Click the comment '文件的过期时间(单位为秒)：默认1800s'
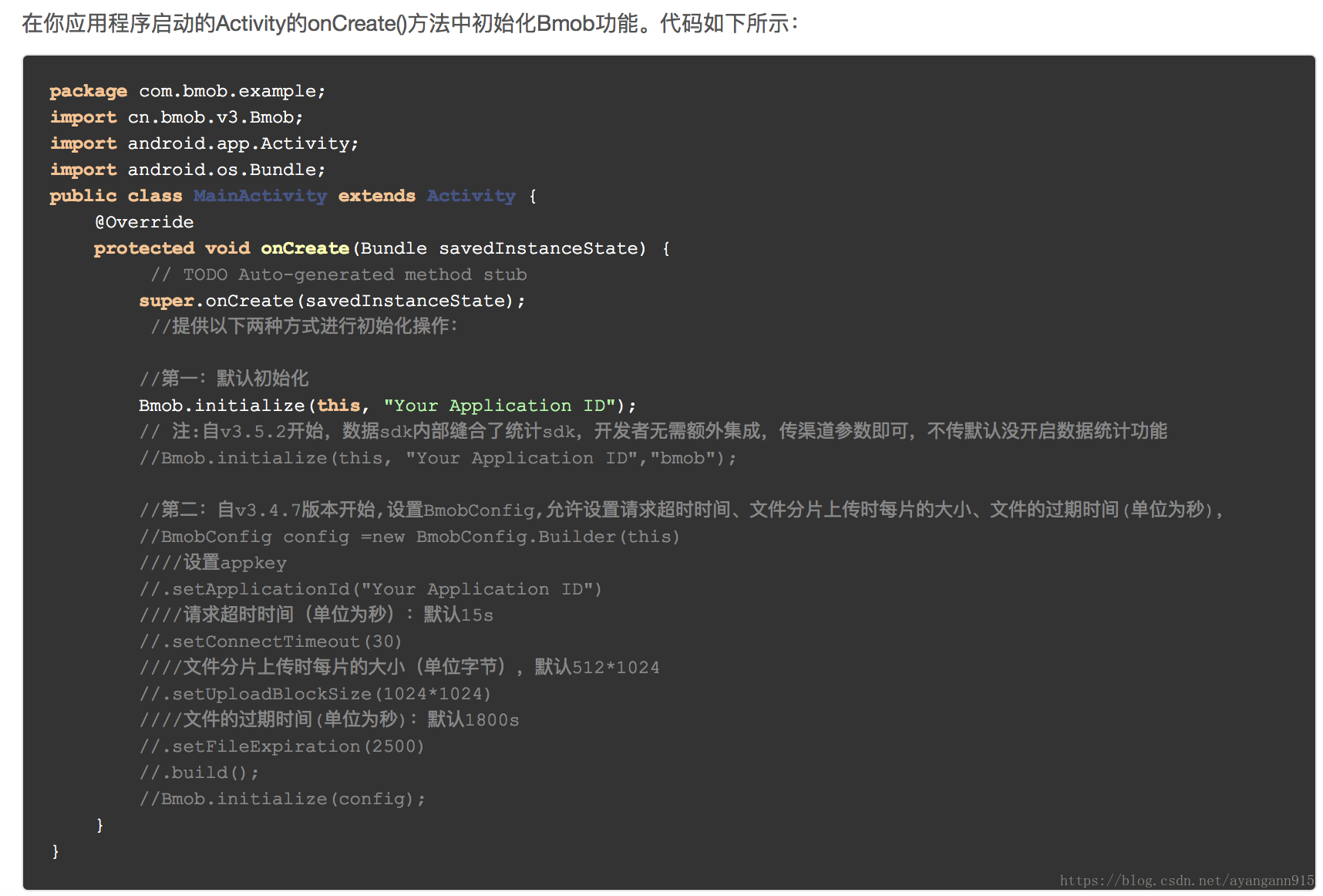Image resolution: width=1323 pixels, height=896 pixels. [329, 719]
